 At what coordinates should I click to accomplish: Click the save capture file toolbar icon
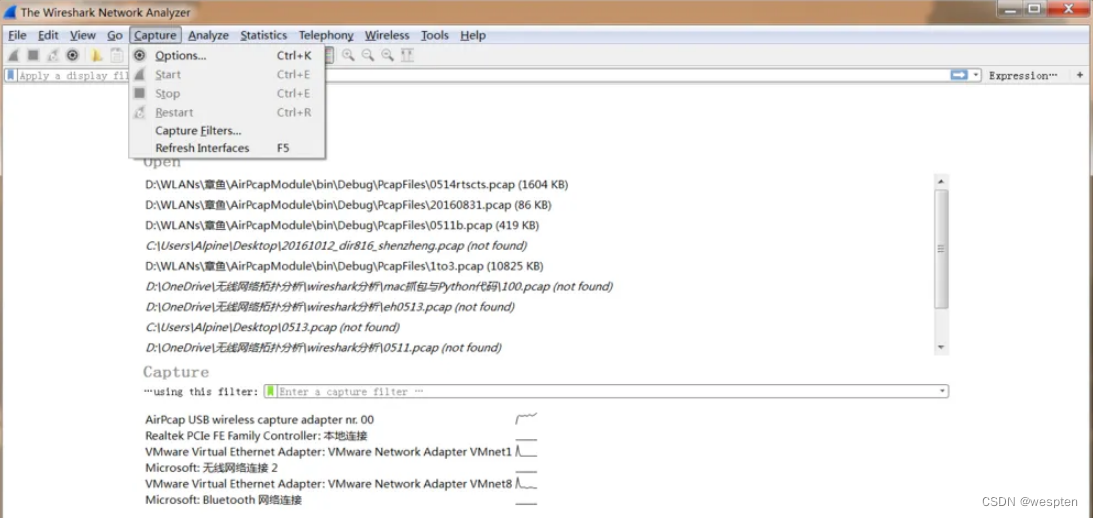(116, 55)
